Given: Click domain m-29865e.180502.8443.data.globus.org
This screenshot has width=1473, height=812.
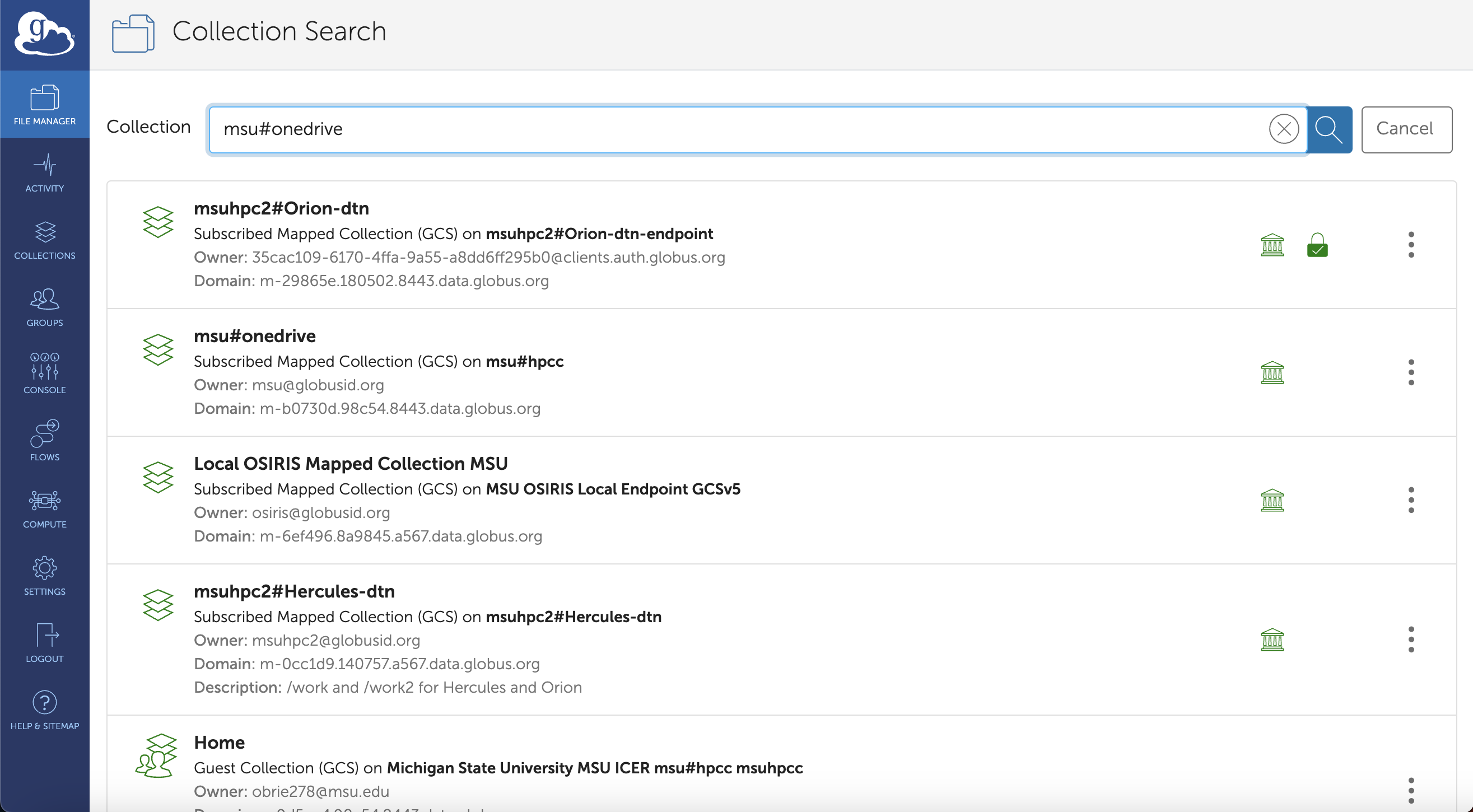Looking at the screenshot, I should click(x=404, y=281).
